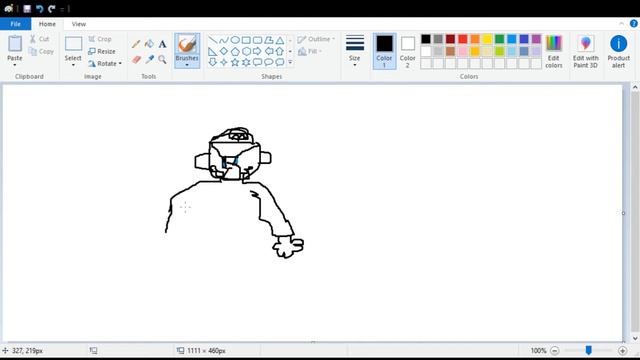Pick the green color swatch
Screen dimensions: 640x360
pos(499,39)
